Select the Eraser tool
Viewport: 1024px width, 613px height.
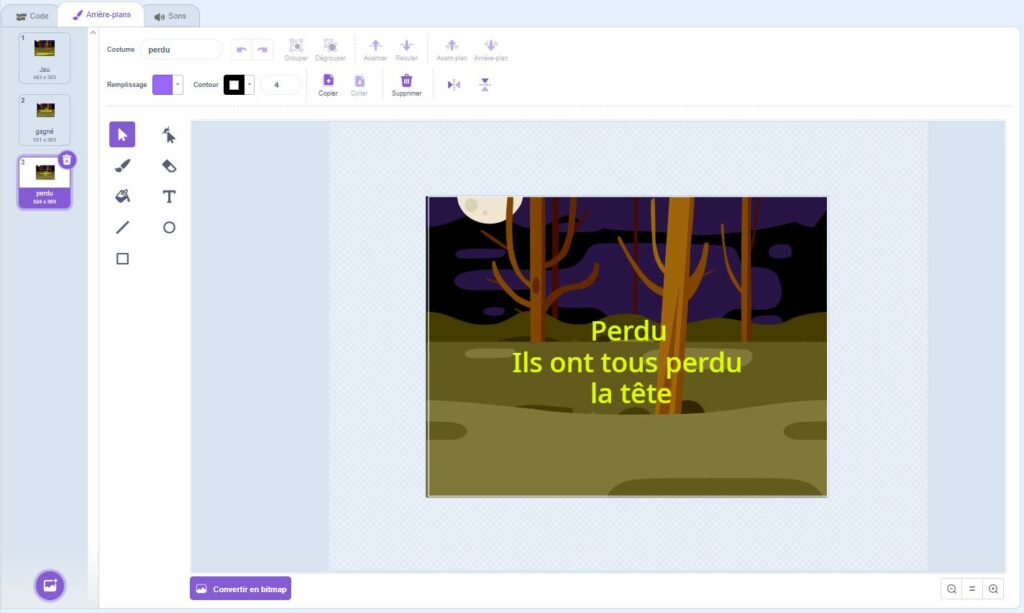coord(169,165)
